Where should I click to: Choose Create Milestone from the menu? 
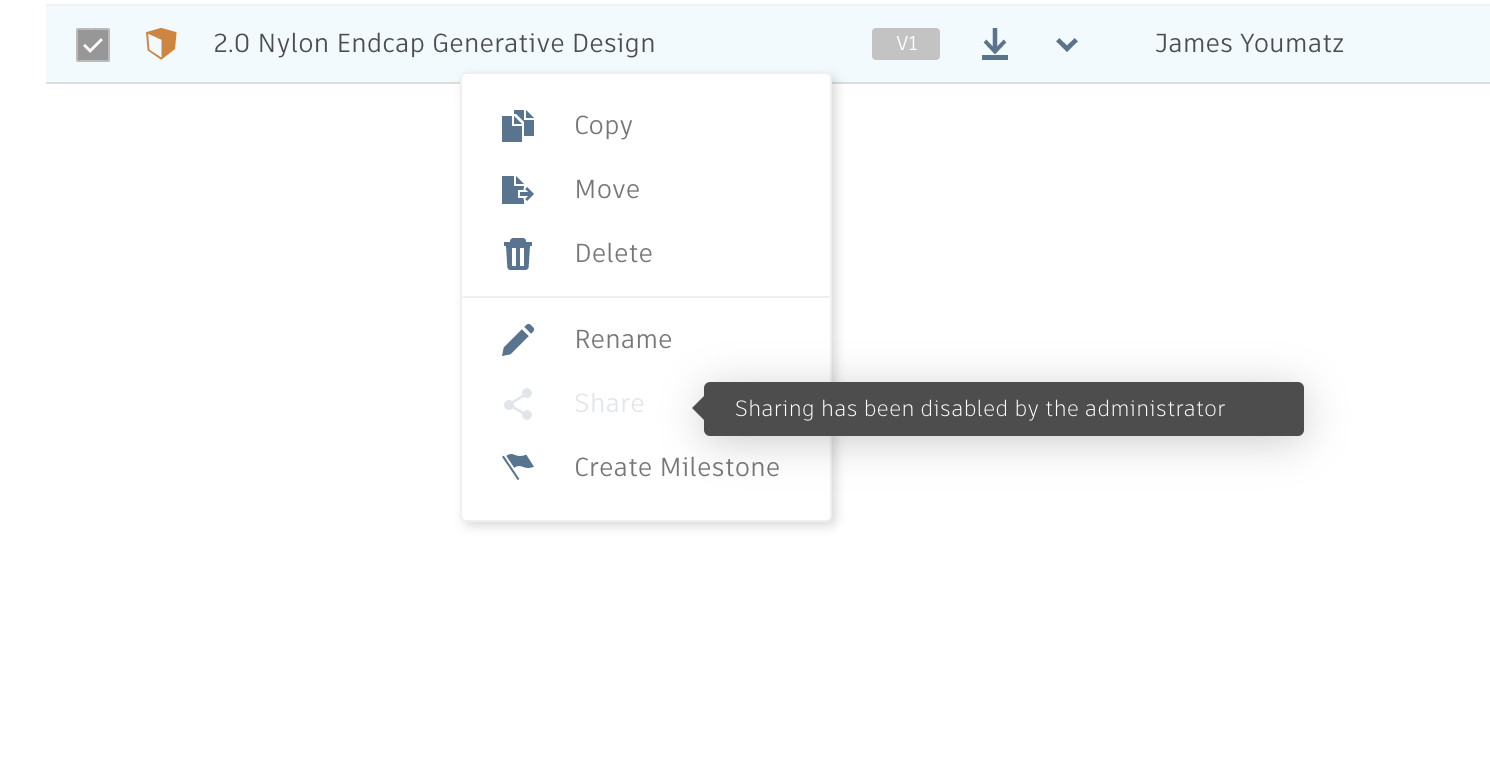(677, 468)
